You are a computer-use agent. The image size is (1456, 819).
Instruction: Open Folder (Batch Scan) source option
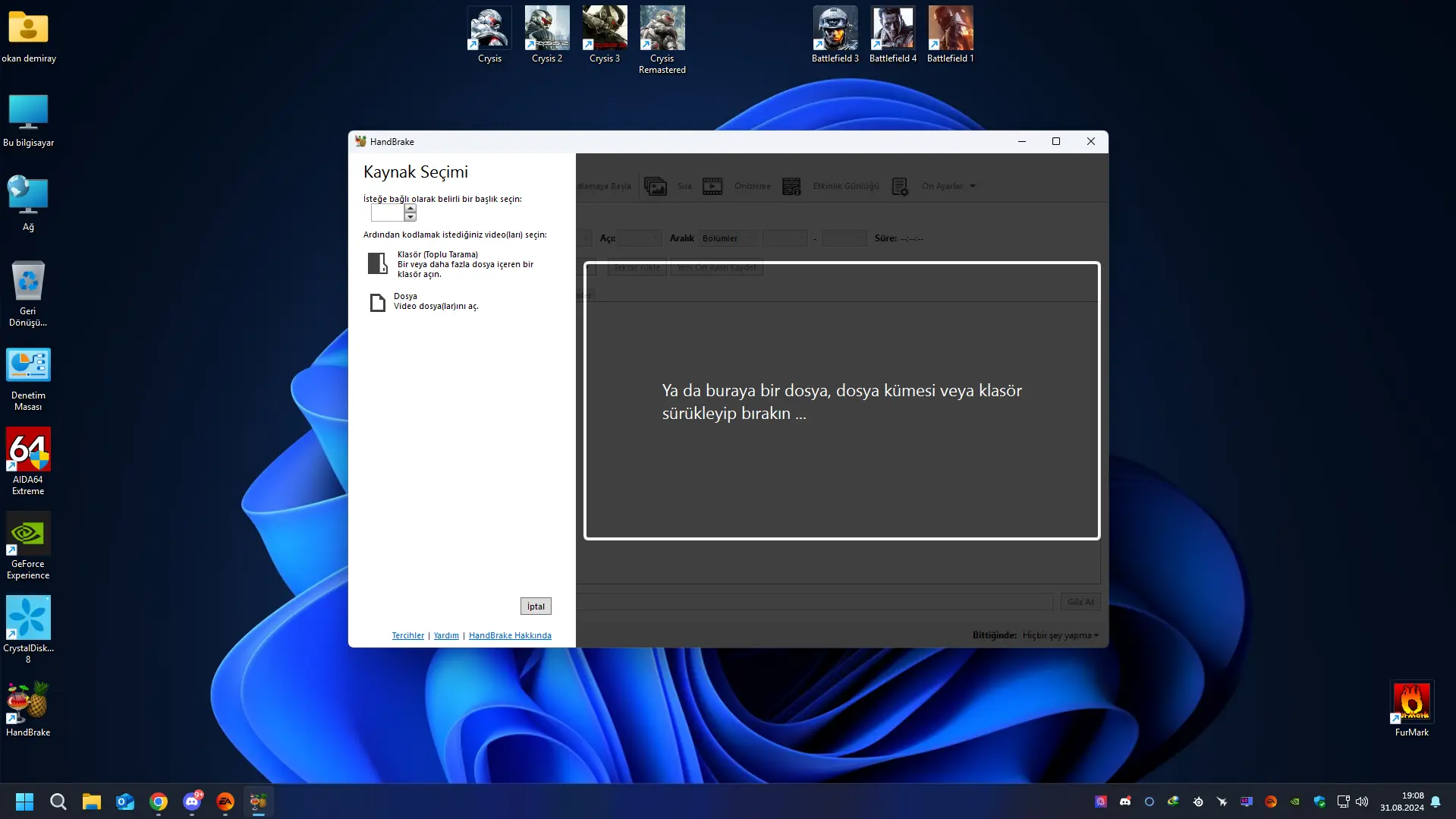pyautogui.click(x=451, y=264)
